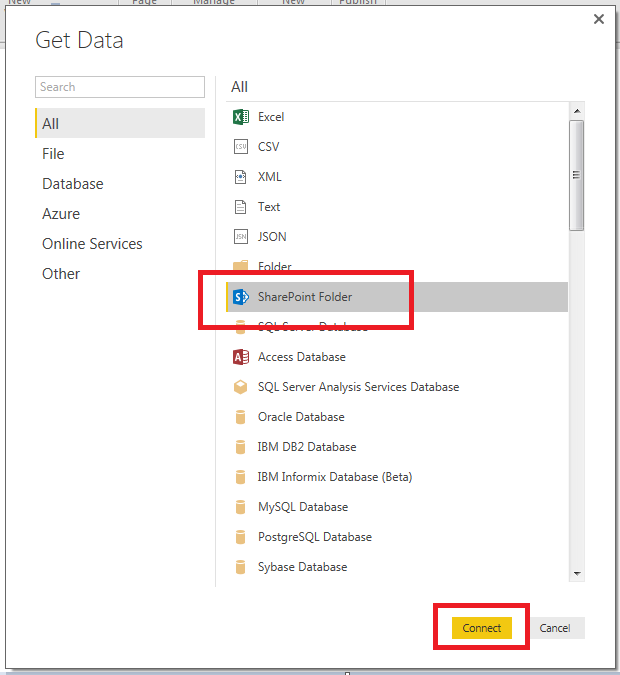Screen dimensions: 620x675
Task: Select MySQL Database entry
Action: coord(397,507)
